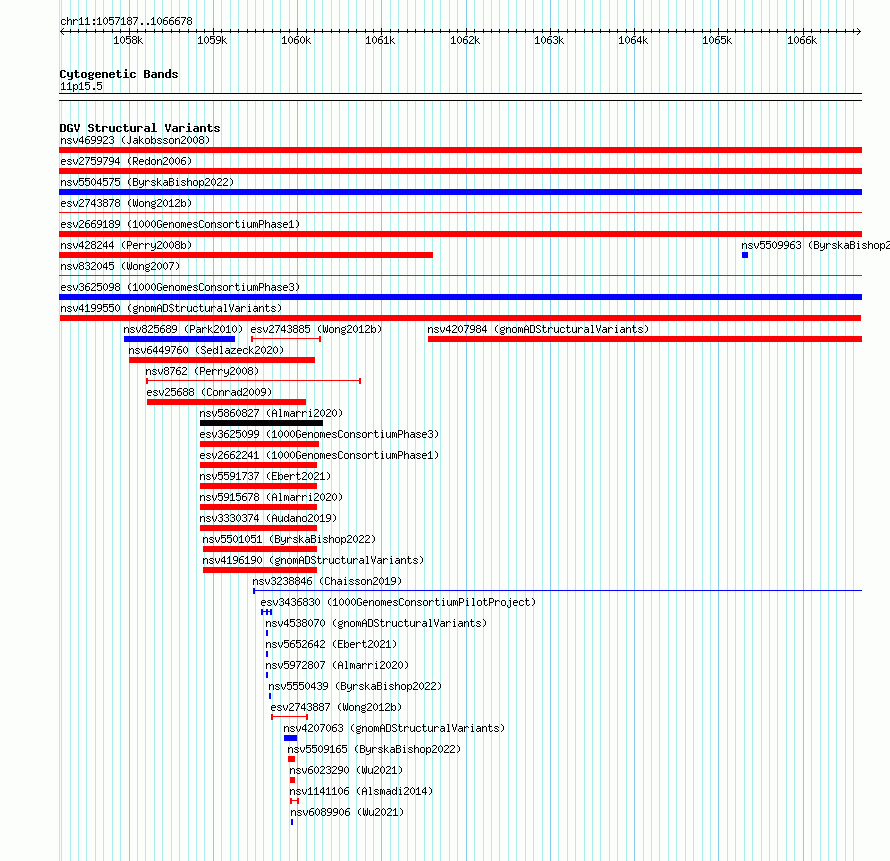Open nsv5591737 (Ebert2021) variant

click(x=265, y=476)
